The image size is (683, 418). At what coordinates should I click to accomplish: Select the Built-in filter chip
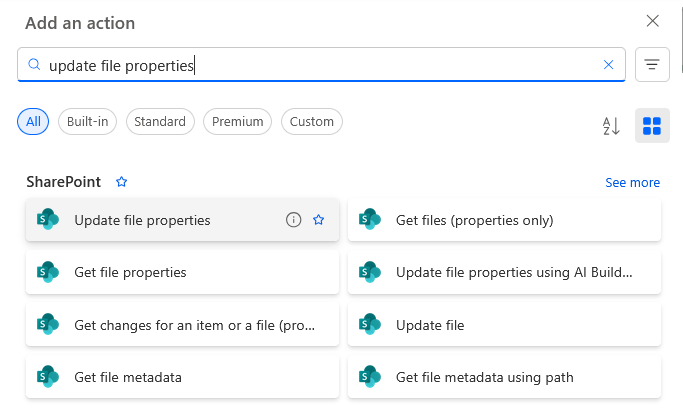[88, 121]
